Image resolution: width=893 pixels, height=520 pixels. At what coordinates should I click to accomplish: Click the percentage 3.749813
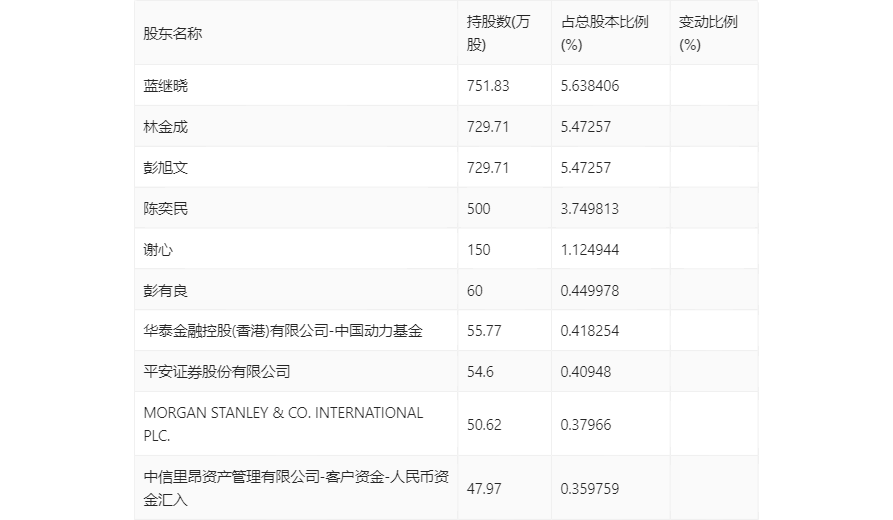coord(589,209)
